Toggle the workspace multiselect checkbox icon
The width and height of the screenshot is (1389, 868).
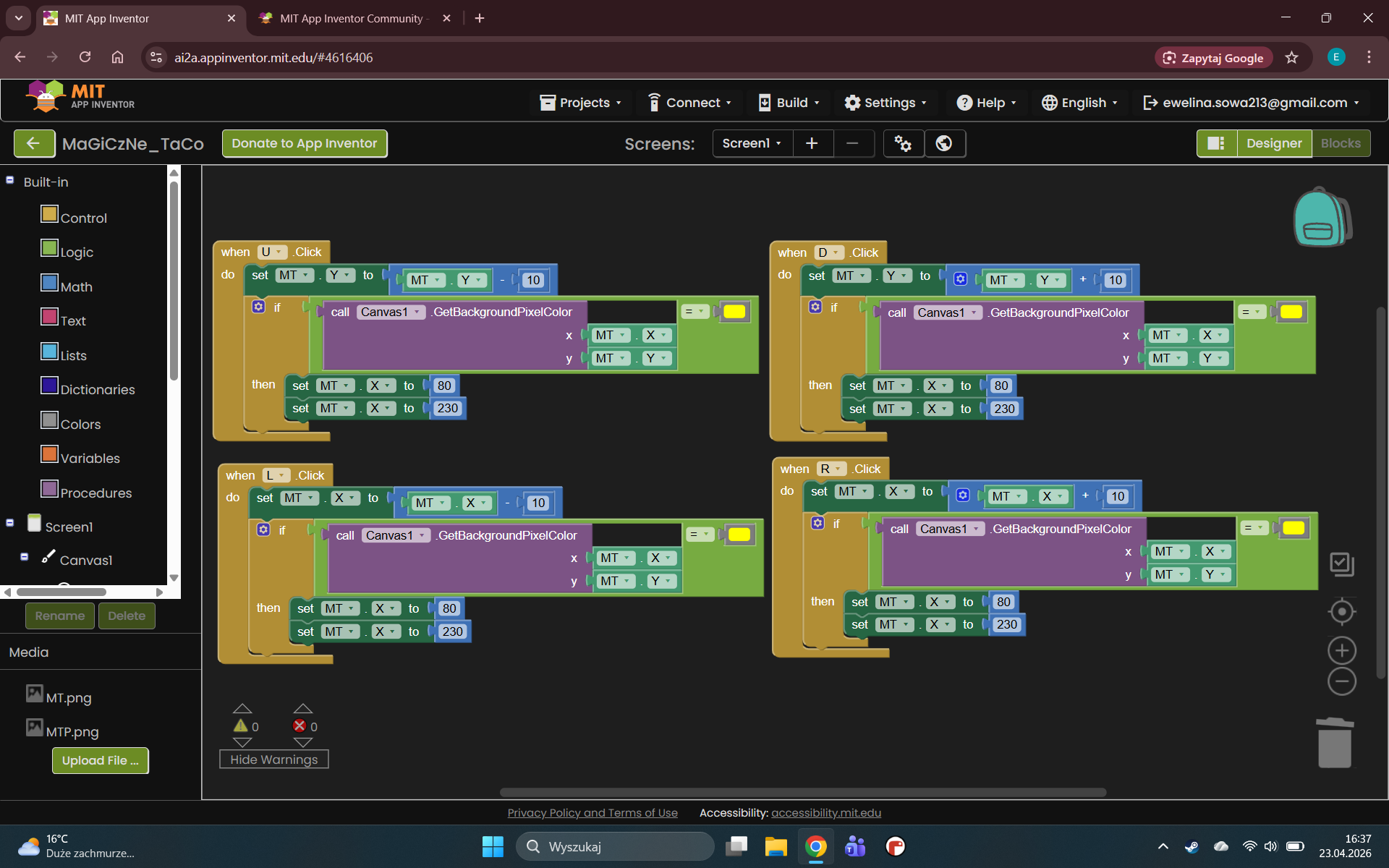[1341, 563]
